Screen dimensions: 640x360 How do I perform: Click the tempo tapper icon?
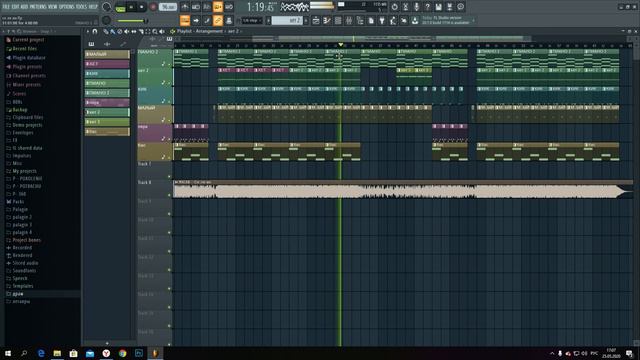pos(393,20)
